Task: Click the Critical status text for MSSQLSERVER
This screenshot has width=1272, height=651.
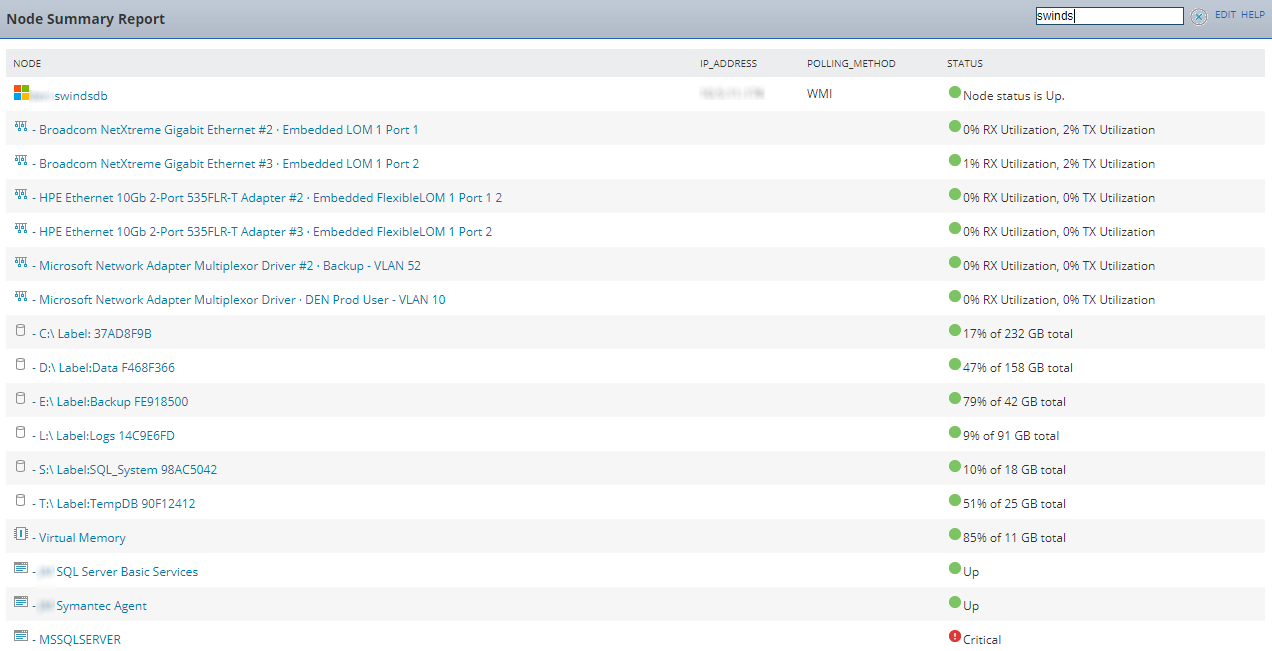Action: click(x=982, y=640)
